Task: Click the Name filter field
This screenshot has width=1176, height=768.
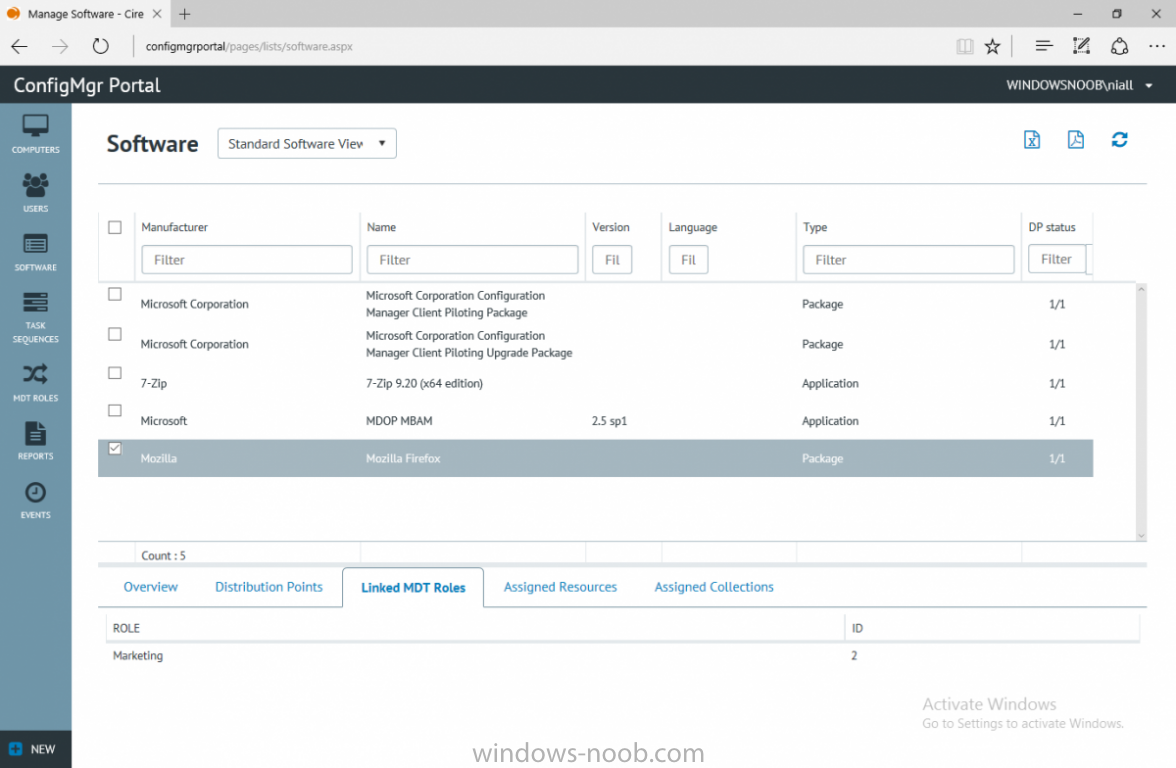Action: tap(472, 260)
